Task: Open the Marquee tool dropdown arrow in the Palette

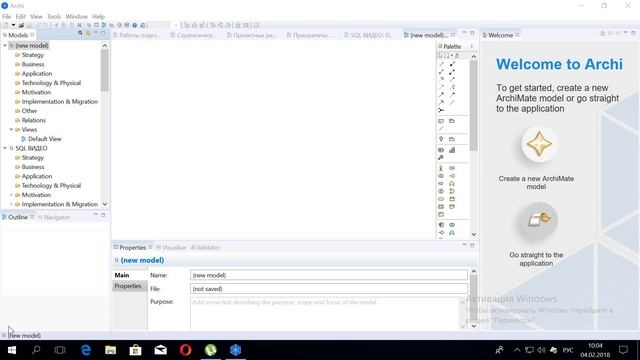Action: click(451, 56)
